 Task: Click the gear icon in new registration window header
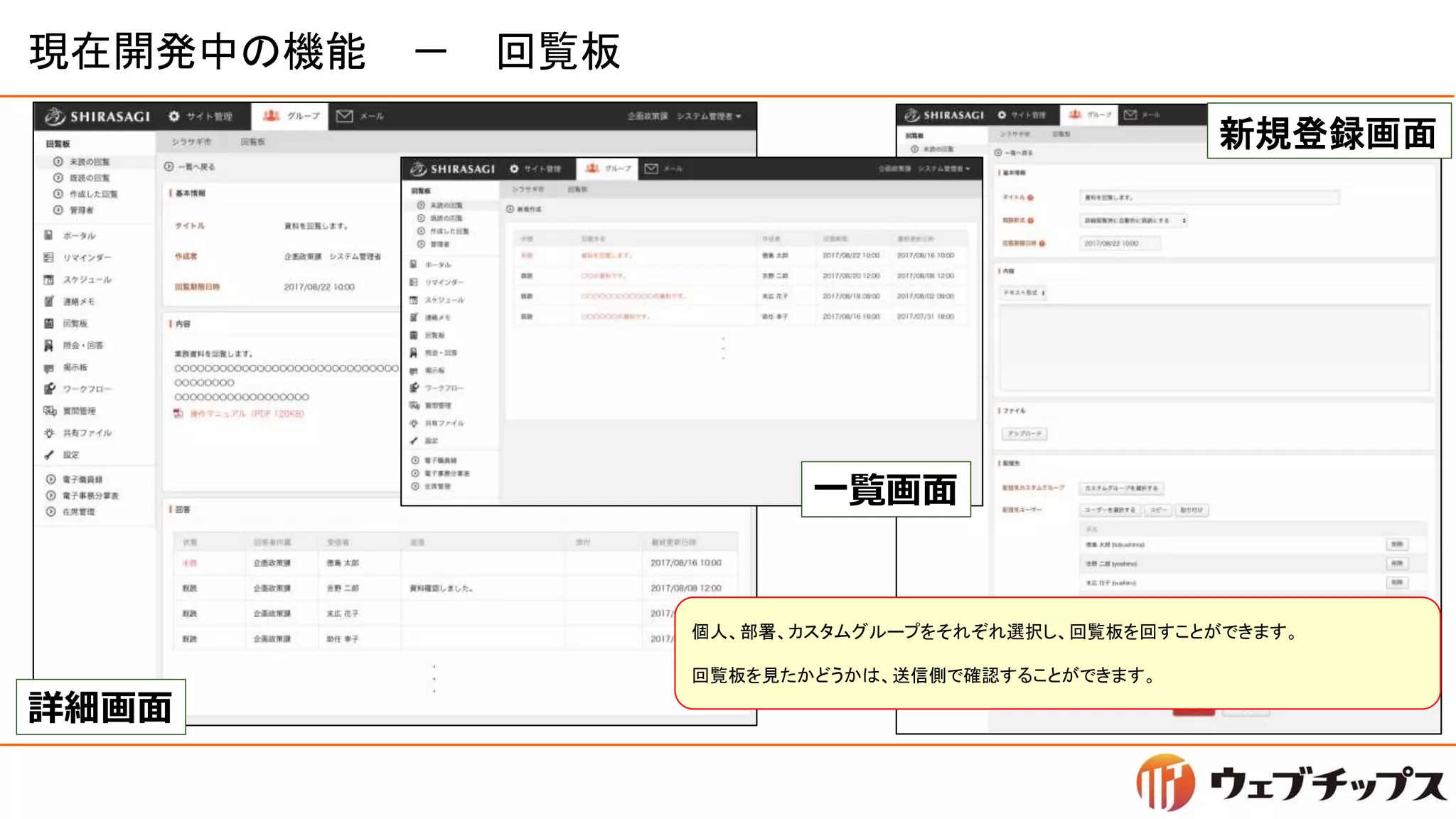tap(1002, 114)
